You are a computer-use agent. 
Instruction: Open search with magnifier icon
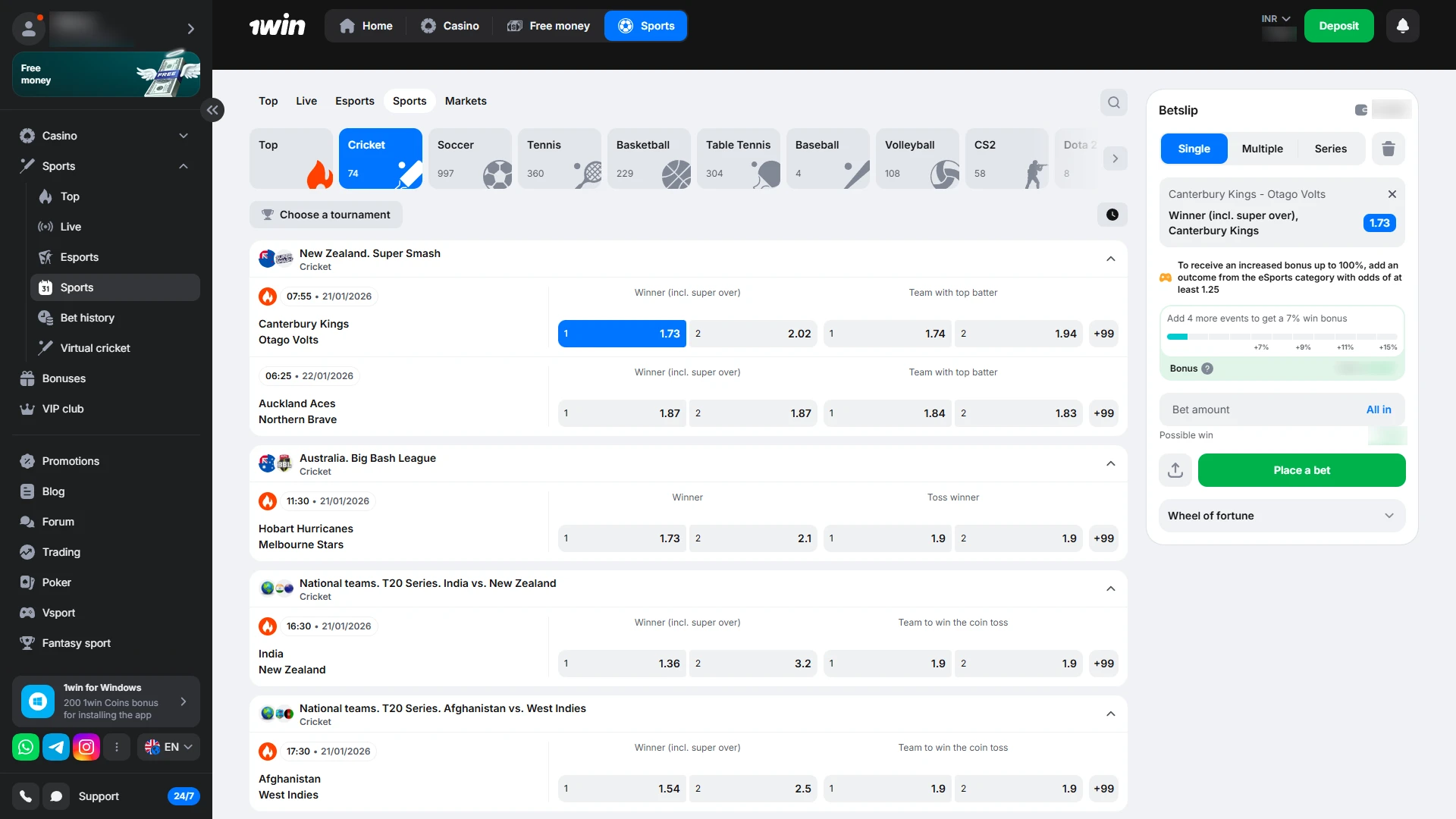[1113, 102]
